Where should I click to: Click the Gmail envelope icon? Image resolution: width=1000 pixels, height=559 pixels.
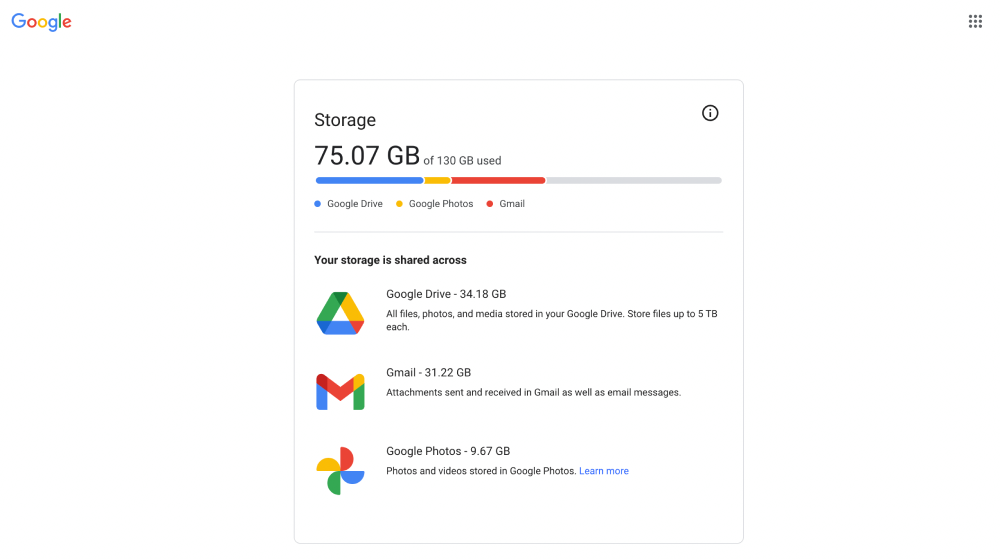point(341,391)
